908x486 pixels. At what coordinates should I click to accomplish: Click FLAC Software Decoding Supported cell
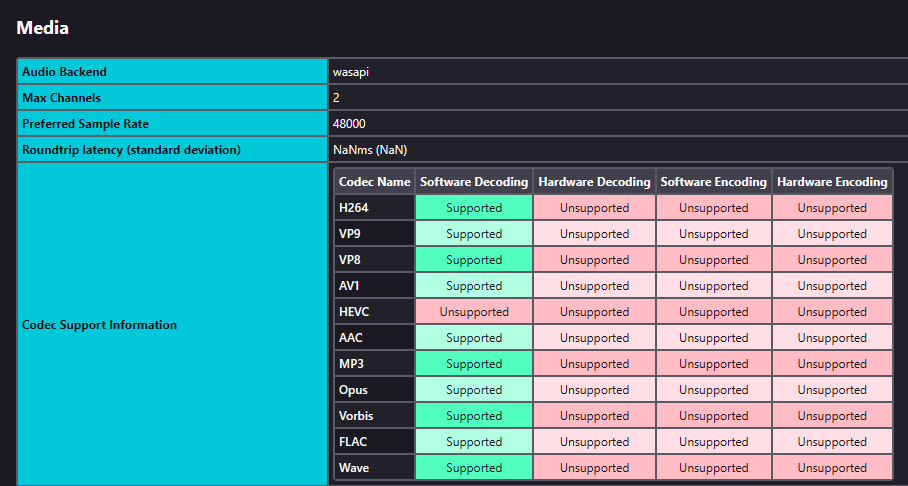pos(474,442)
